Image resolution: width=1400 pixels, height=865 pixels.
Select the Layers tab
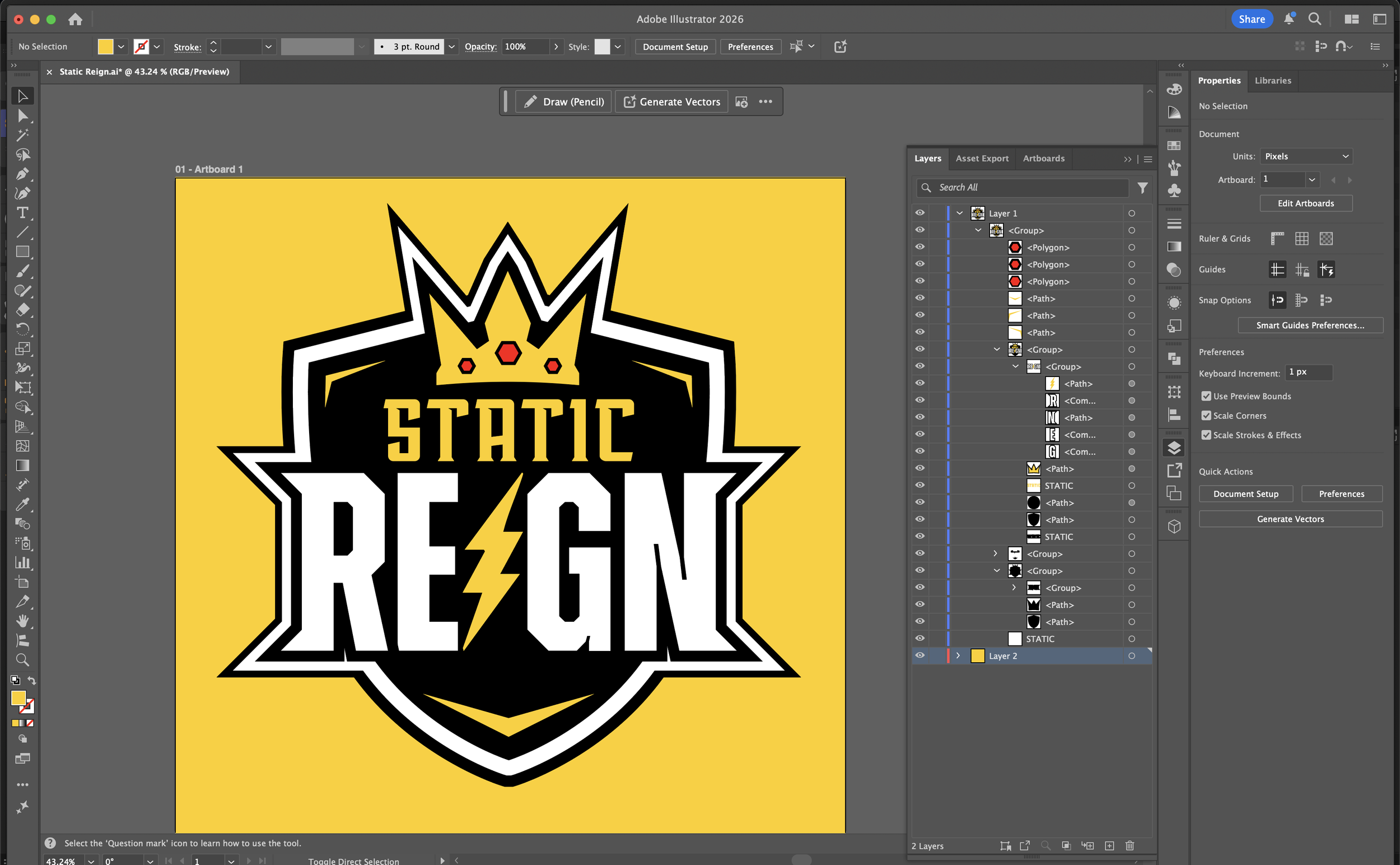click(x=927, y=159)
